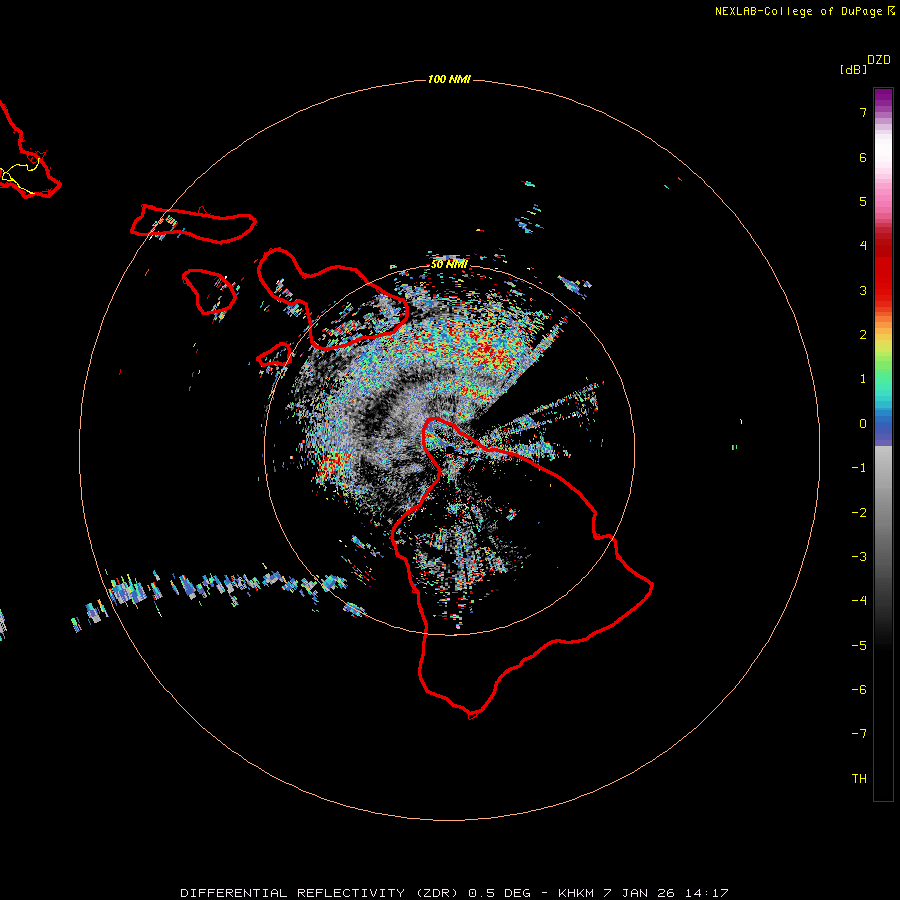Click the 50 NMI range ring label
Image resolution: width=900 pixels, height=900 pixels.
449,264
